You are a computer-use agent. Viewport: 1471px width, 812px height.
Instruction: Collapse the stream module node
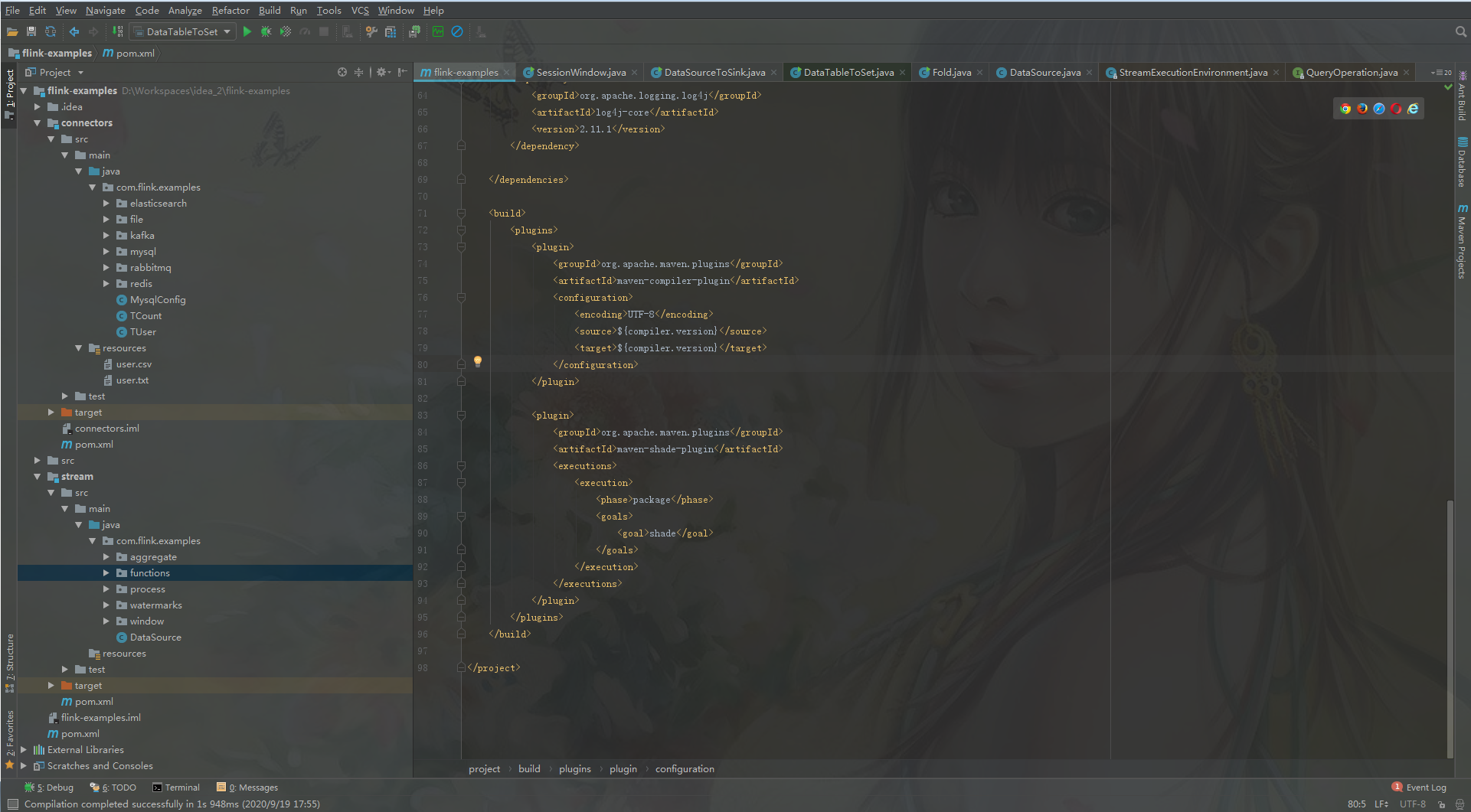point(37,477)
